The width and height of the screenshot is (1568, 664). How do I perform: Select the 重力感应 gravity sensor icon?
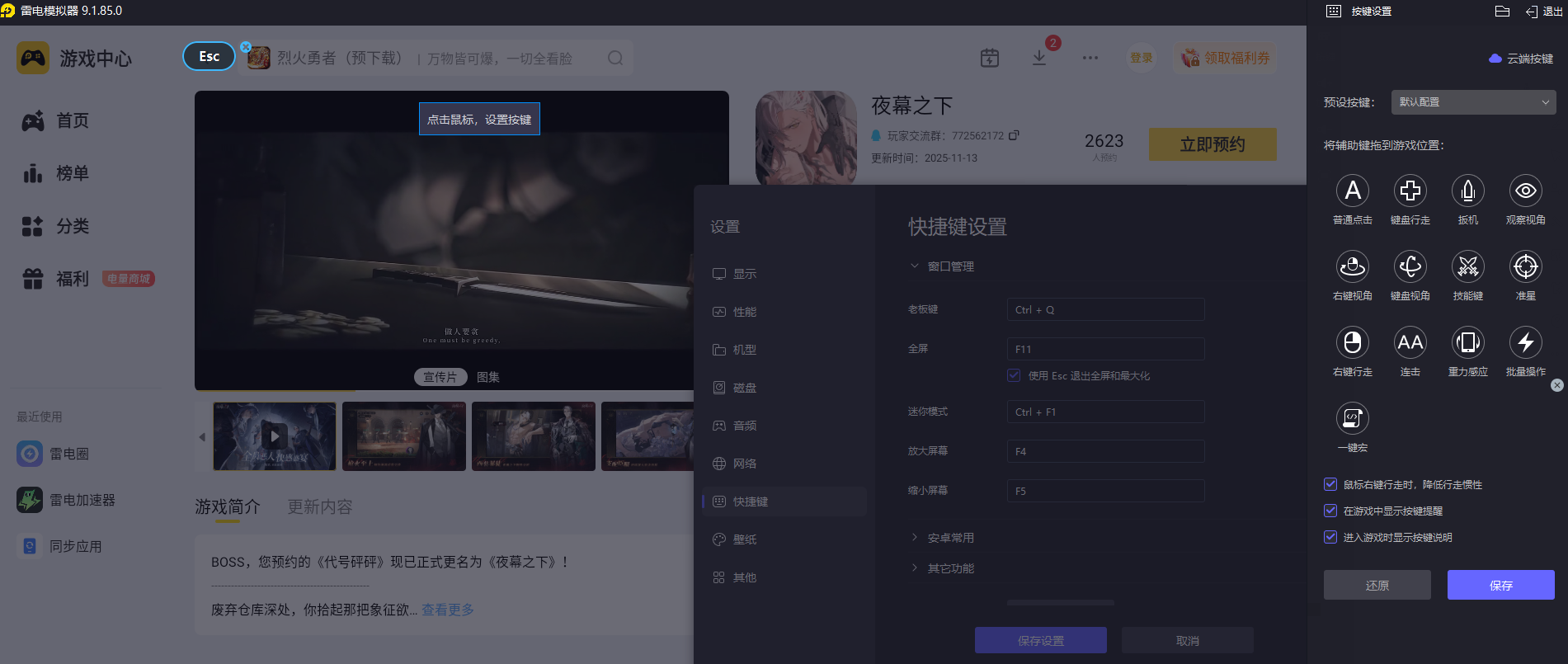click(1467, 343)
